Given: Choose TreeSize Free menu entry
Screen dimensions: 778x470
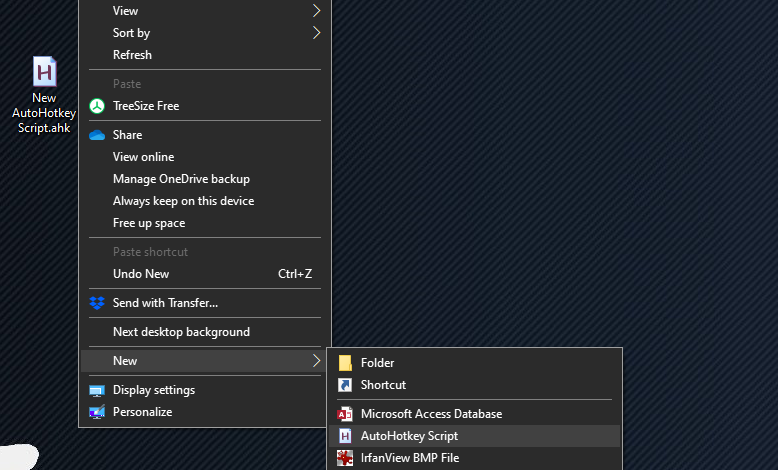Looking at the screenshot, I should (205, 106).
